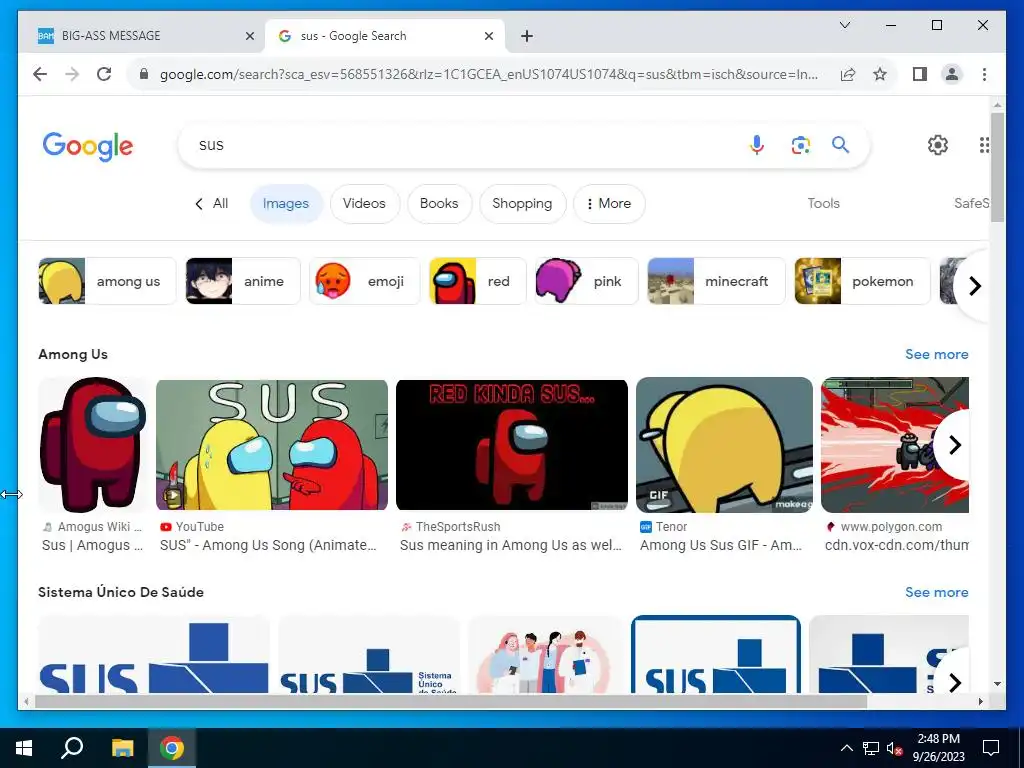Open the Chrome profile avatar

pos(952,74)
